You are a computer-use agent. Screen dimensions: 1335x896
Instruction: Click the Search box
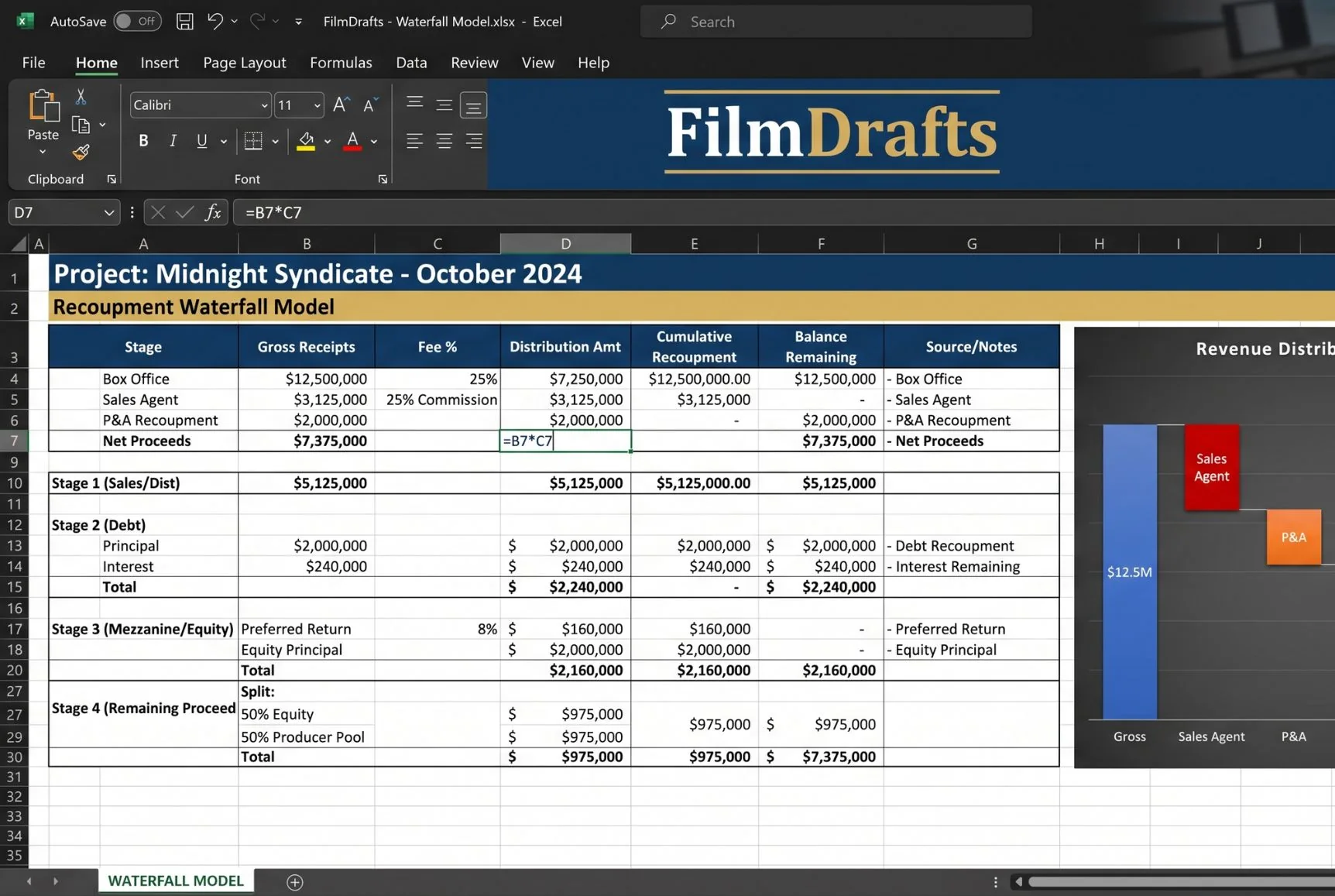point(836,22)
